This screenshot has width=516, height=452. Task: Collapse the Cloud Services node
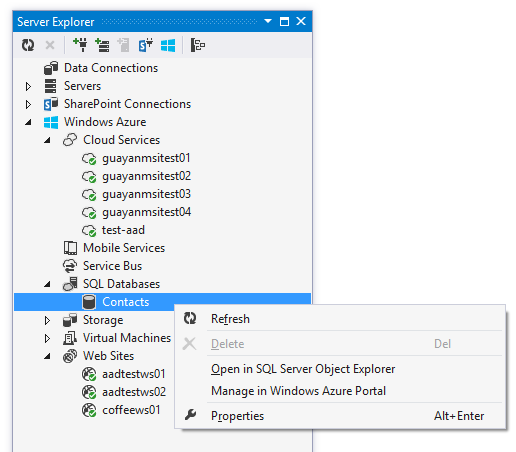(47, 140)
